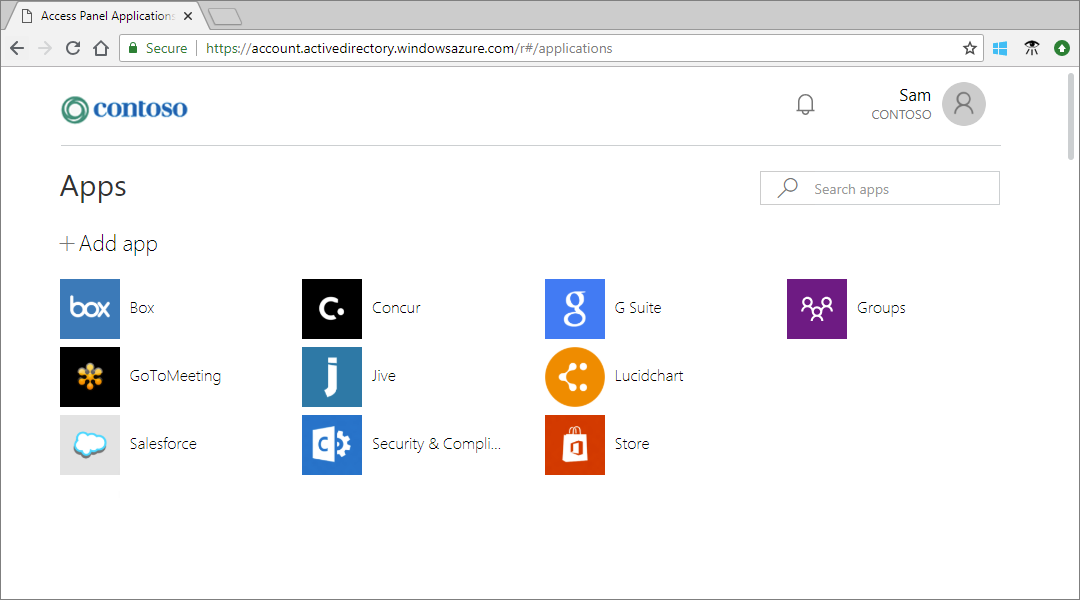Click the page vertical scrollbar

(1071, 116)
